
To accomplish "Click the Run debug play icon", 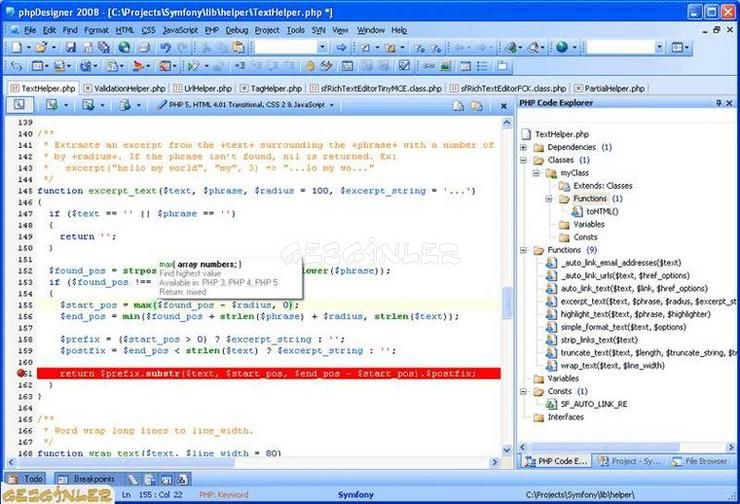I will coord(193,66).
